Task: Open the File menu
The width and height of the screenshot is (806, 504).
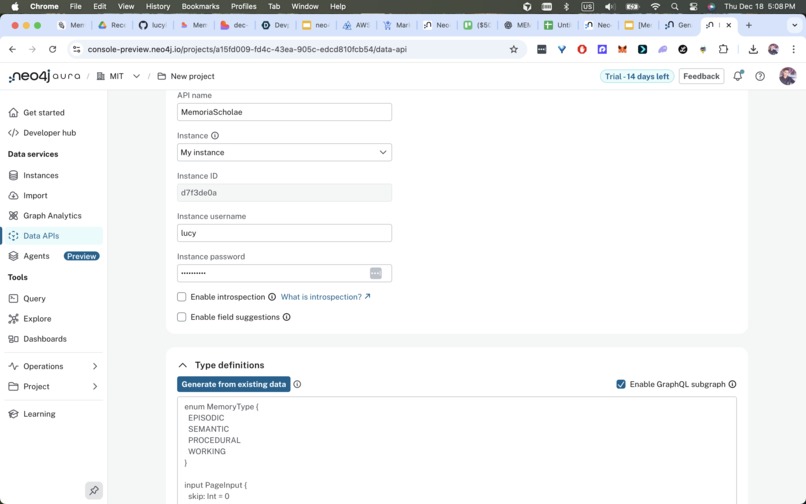Action: point(76,6)
